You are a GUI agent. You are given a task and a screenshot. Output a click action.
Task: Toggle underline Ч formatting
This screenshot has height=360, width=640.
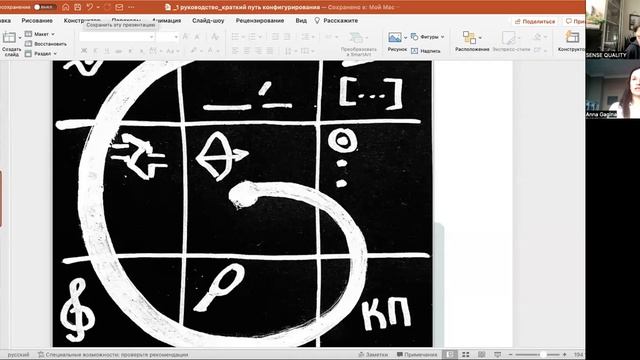(x=107, y=51)
